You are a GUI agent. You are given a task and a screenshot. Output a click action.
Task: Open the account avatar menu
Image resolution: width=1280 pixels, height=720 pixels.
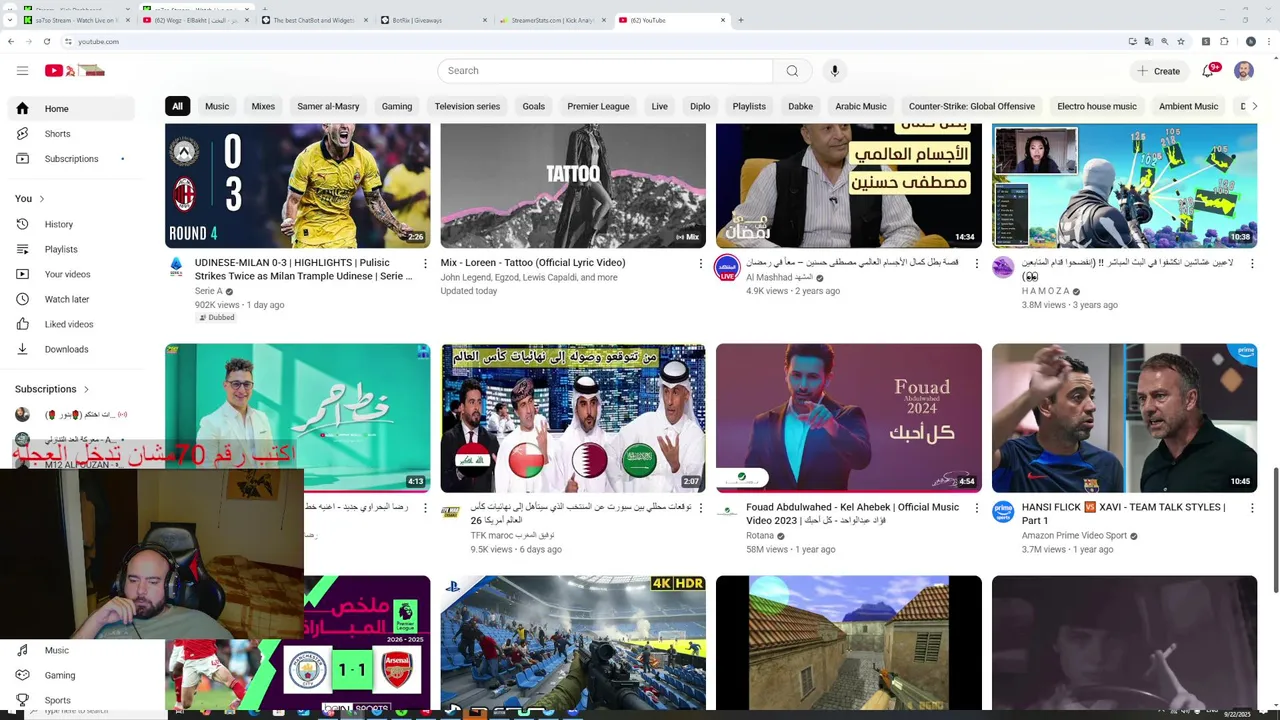pyautogui.click(x=1244, y=71)
